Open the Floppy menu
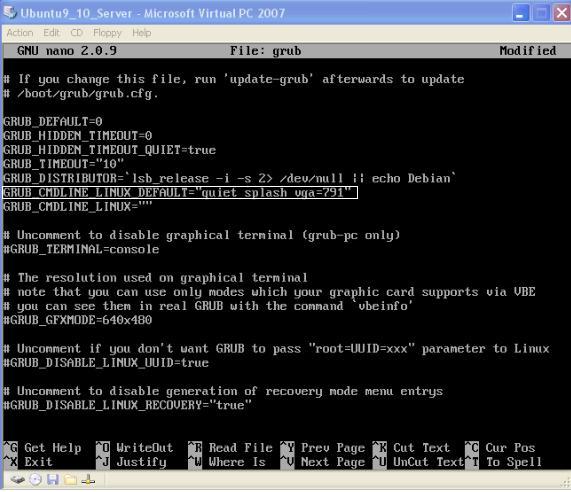Viewport: 571px width, 492px height. point(107,33)
